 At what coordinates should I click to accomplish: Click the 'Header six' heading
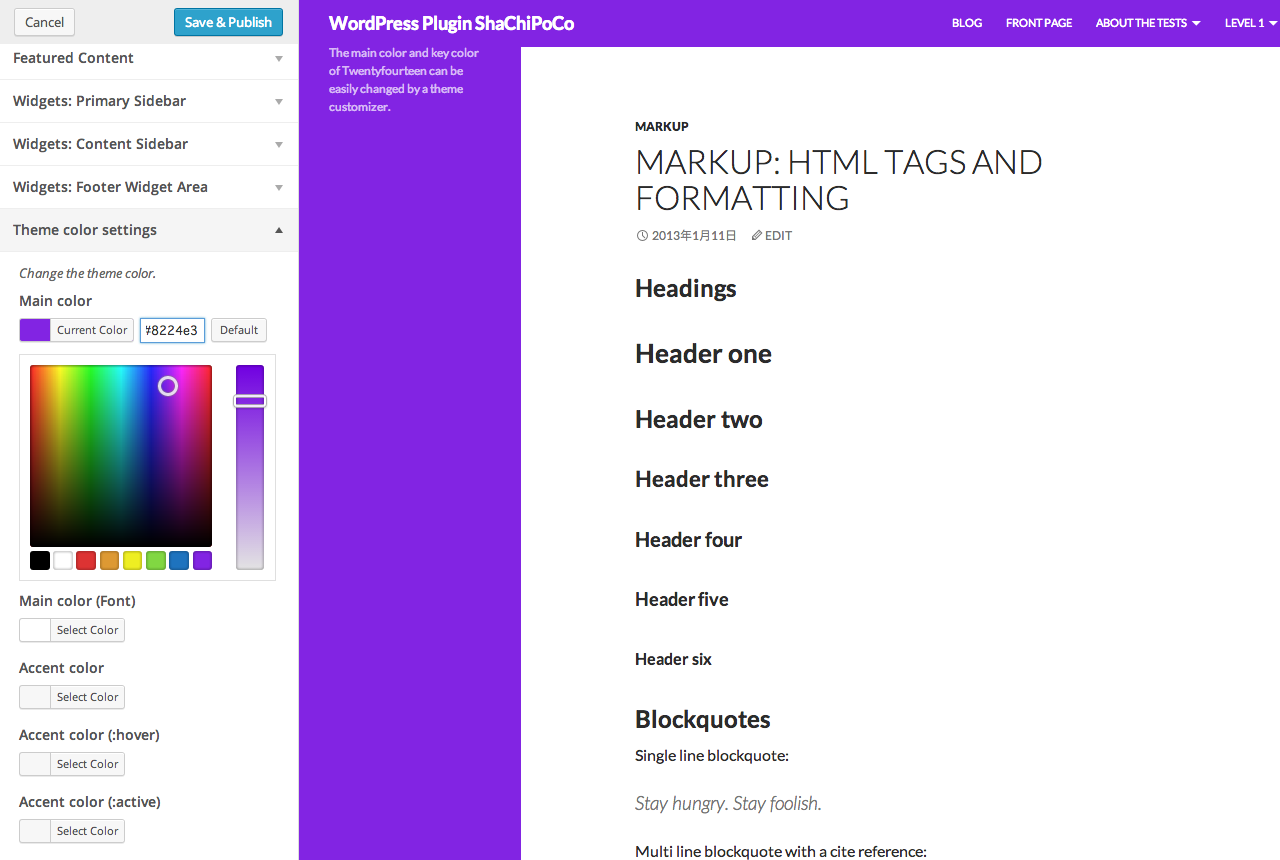673,659
